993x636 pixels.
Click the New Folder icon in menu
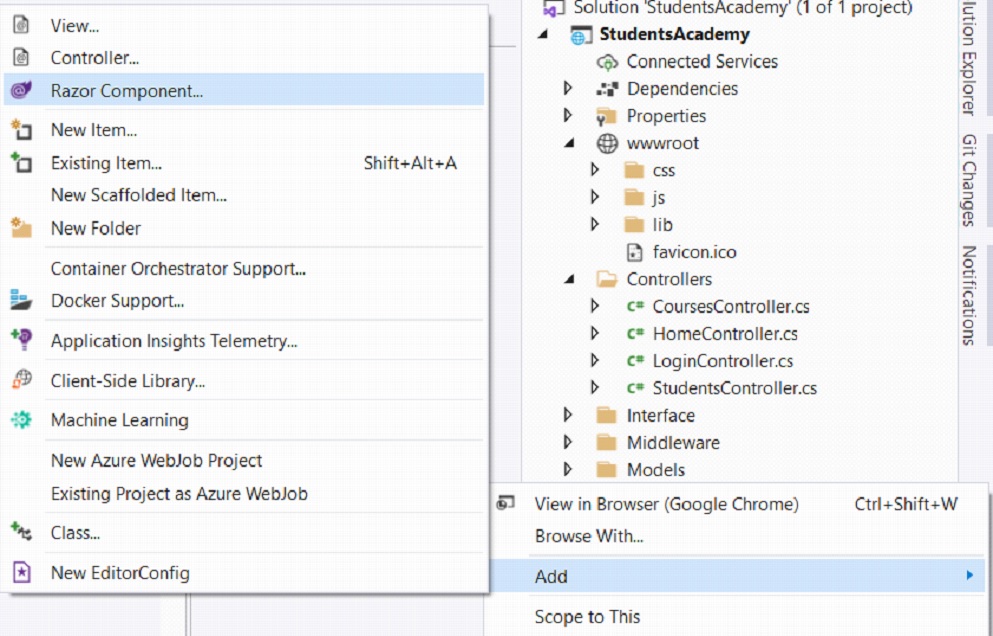pyautogui.click(x=22, y=227)
